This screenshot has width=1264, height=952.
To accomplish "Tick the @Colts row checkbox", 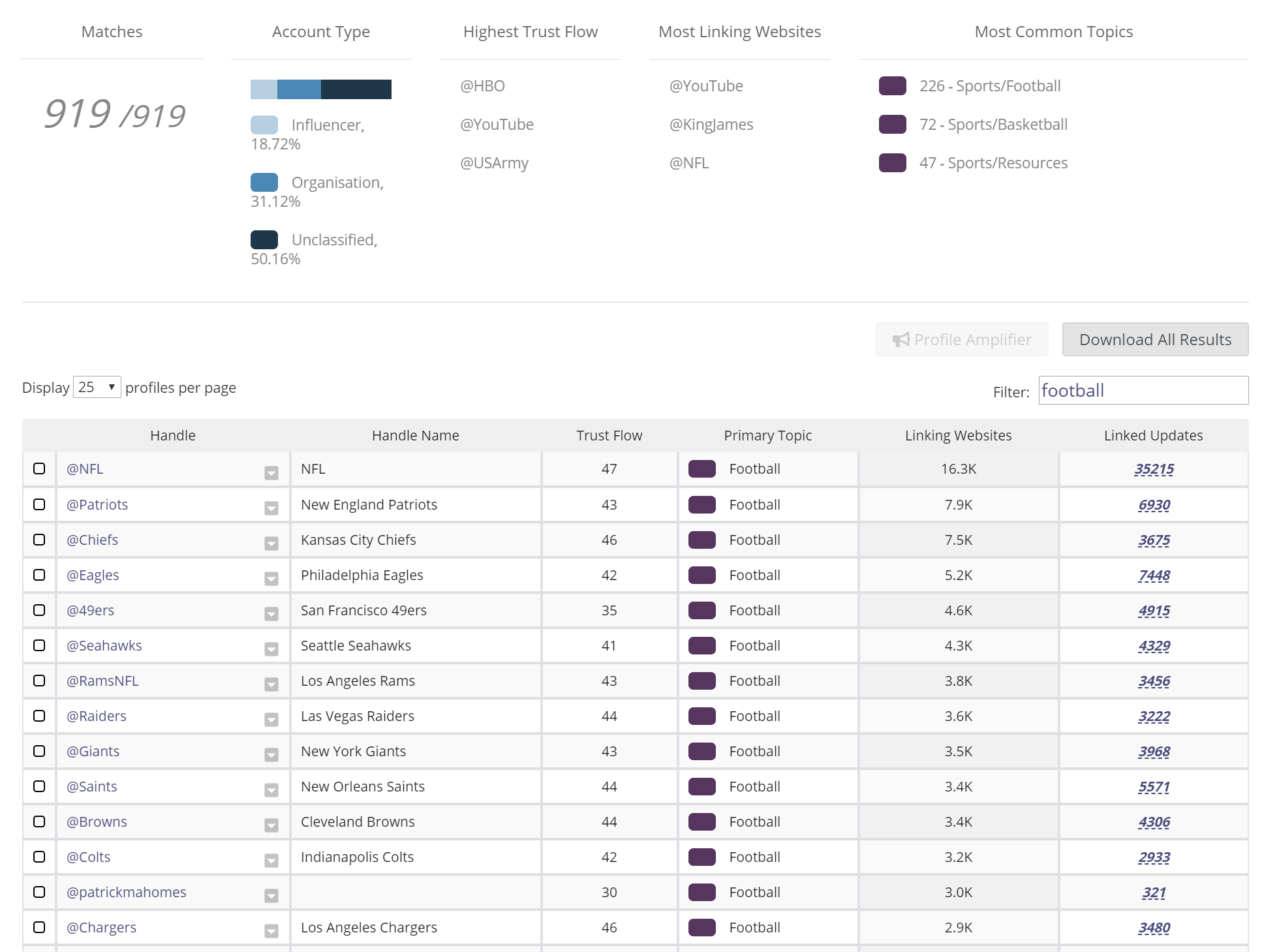I will click(x=39, y=857).
